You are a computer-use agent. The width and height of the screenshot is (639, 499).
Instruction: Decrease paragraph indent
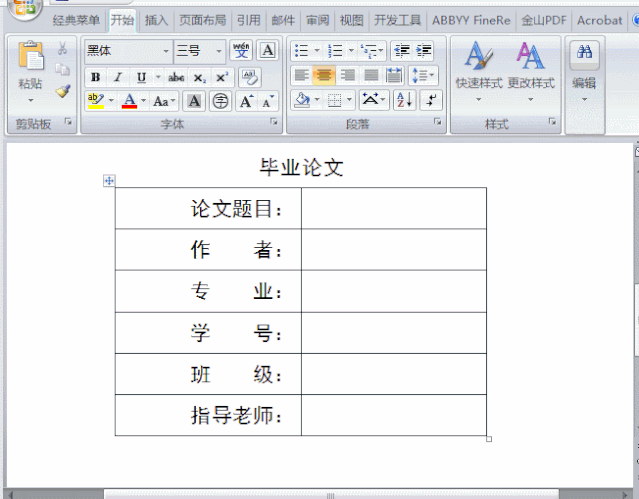tap(402, 51)
